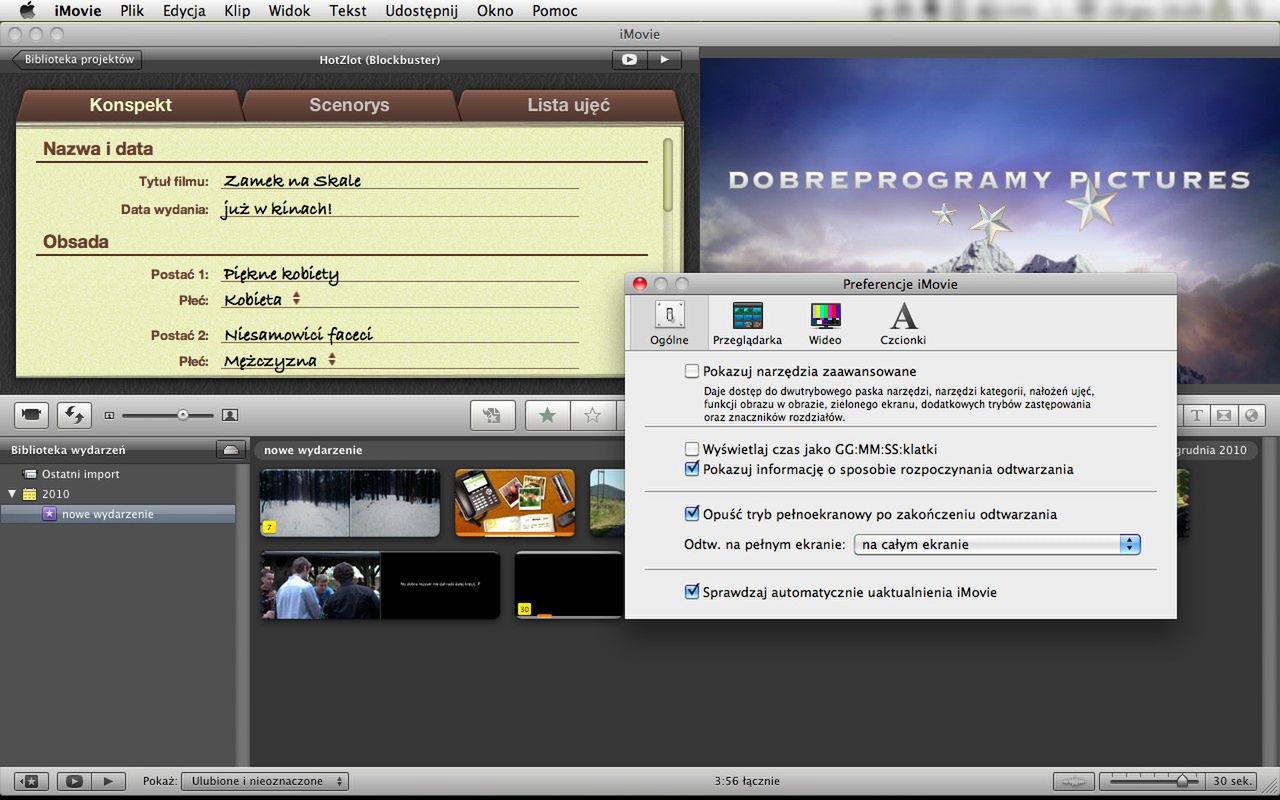Disable Sprawdzaj automatycznie uaktualnienia iMovie
The width and height of the screenshot is (1280, 800).
(x=691, y=591)
